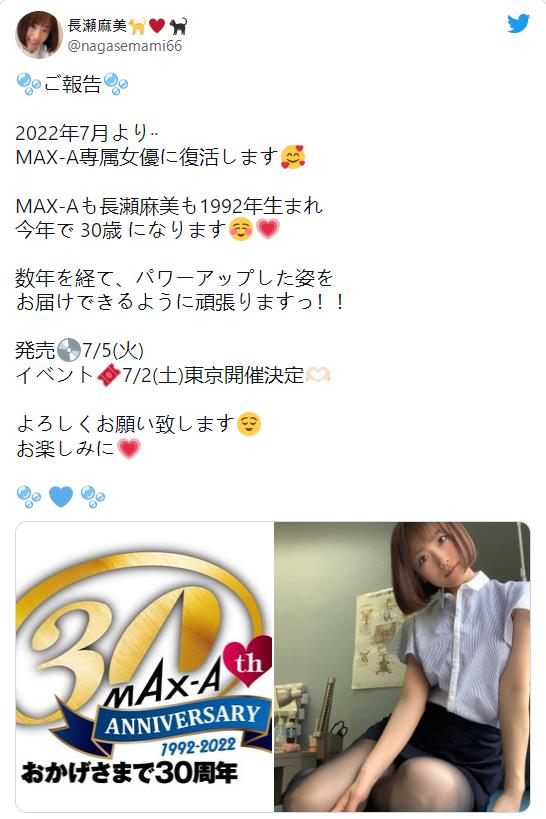The image size is (546, 819).
Task: Click the pink heart after お楽しみに
Action: pyautogui.click(x=129, y=448)
